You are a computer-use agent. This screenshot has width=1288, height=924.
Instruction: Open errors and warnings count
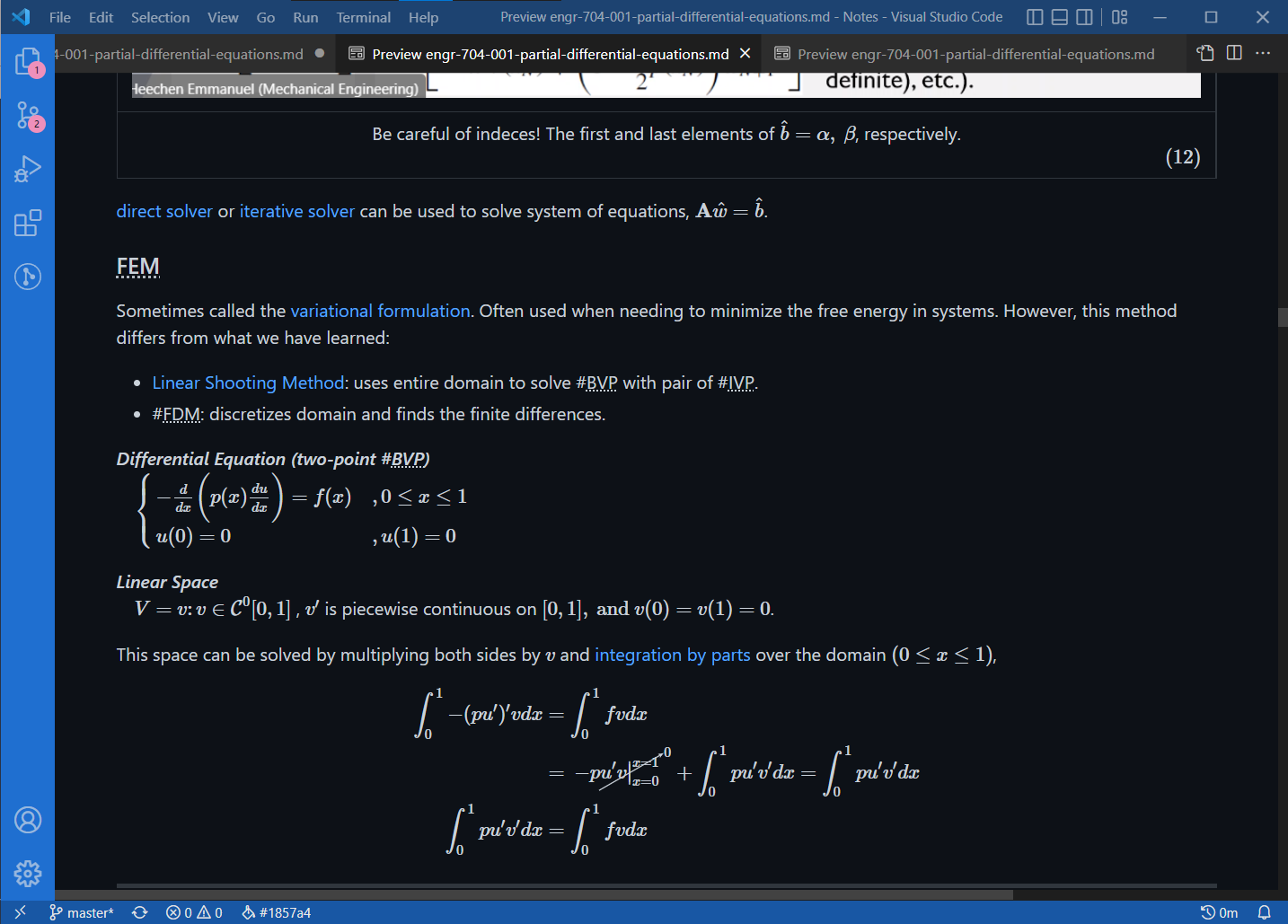pyautogui.click(x=194, y=912)
